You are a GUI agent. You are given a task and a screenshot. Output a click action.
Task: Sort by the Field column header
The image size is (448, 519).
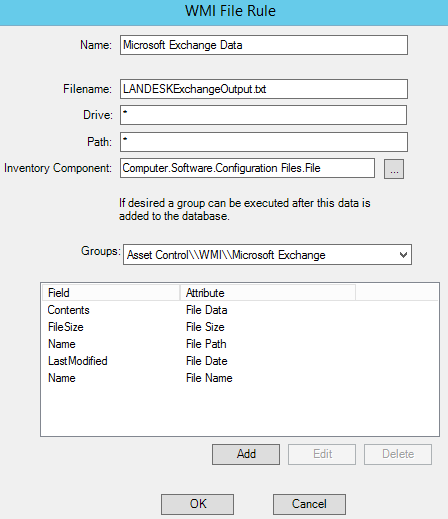(111, 293)
